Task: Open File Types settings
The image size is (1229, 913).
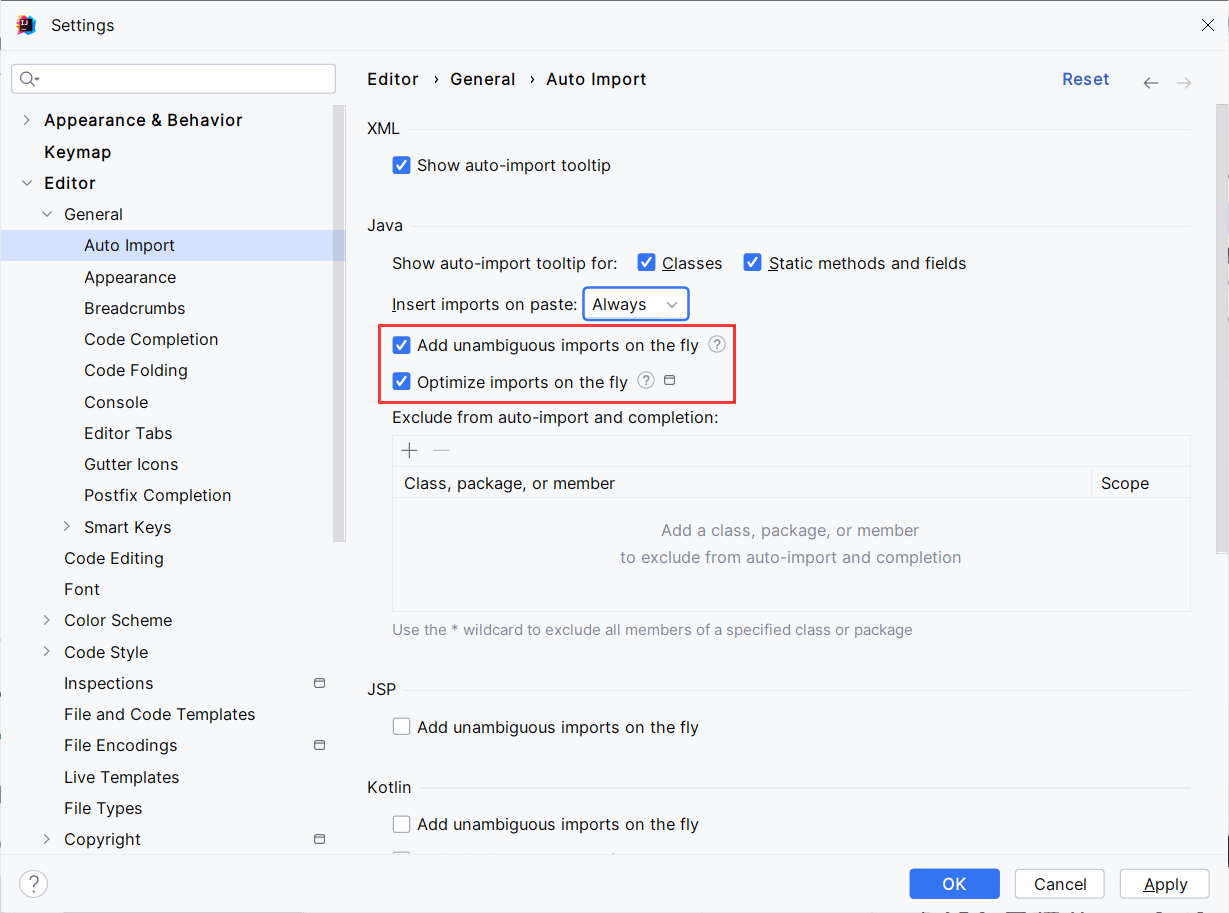Action: click(103, 808)
